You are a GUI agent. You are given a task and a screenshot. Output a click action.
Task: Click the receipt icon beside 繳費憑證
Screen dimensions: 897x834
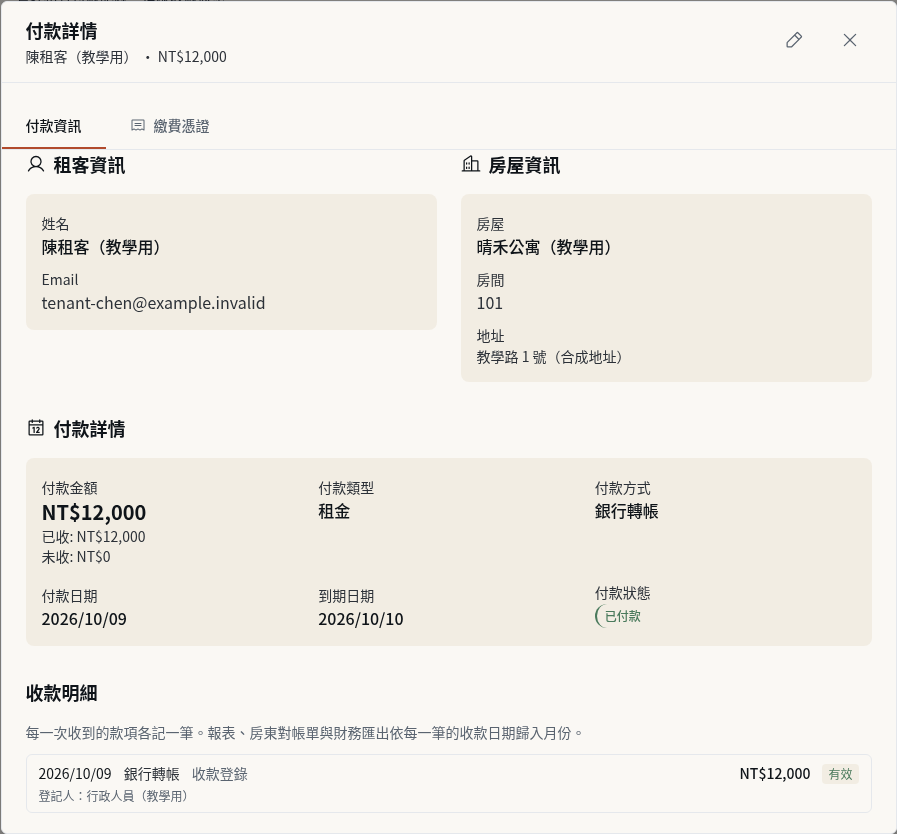(x=138, y=125)
